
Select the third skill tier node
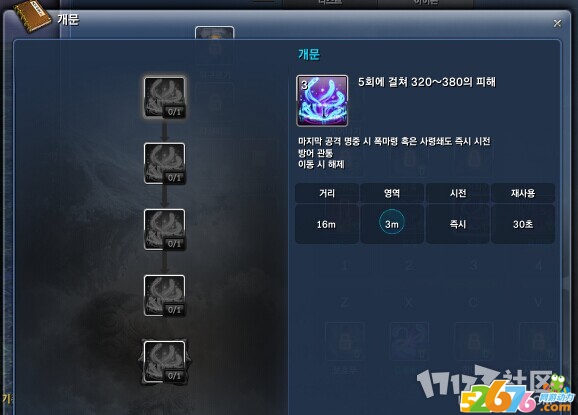click(164, 230)
